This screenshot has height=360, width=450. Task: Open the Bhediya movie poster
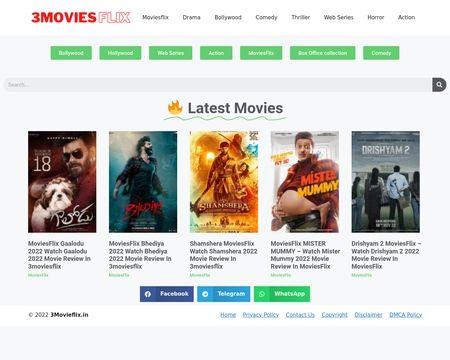click(x=143, y=182)
